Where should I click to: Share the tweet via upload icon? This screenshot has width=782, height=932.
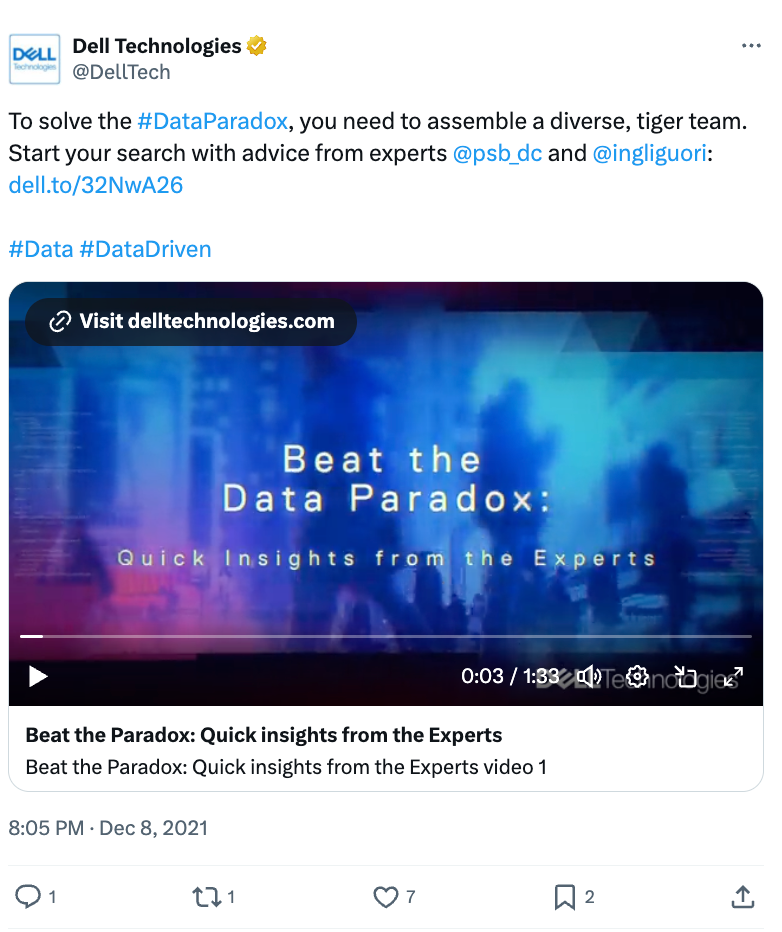743,896
